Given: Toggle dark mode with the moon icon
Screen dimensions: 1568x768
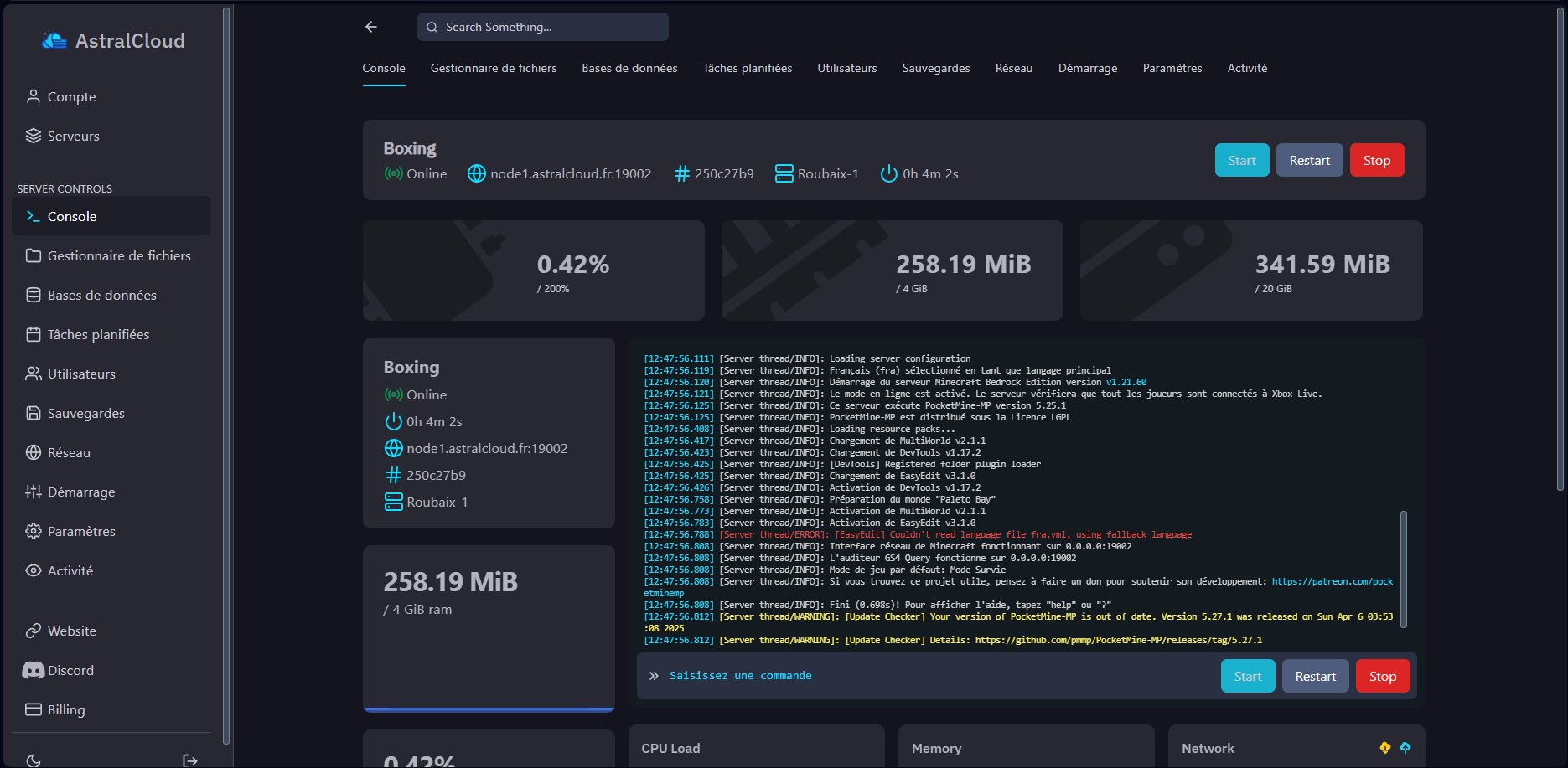Looking at the screenshot, I should pyautogui.click(x=34, y=760).
